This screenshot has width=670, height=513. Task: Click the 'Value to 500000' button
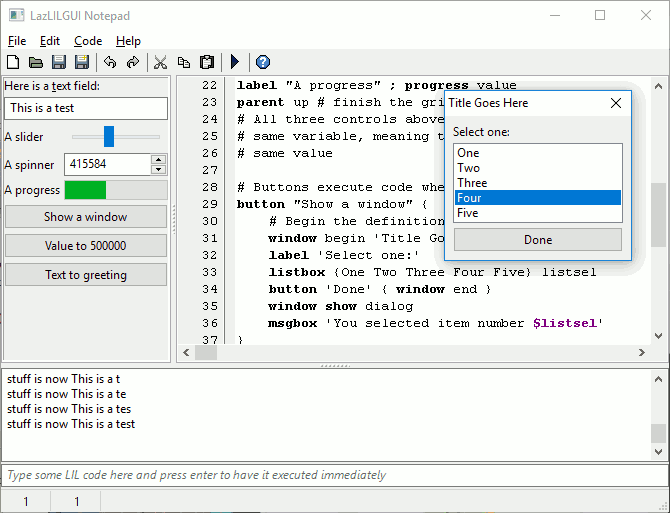[x=86, y=246]
